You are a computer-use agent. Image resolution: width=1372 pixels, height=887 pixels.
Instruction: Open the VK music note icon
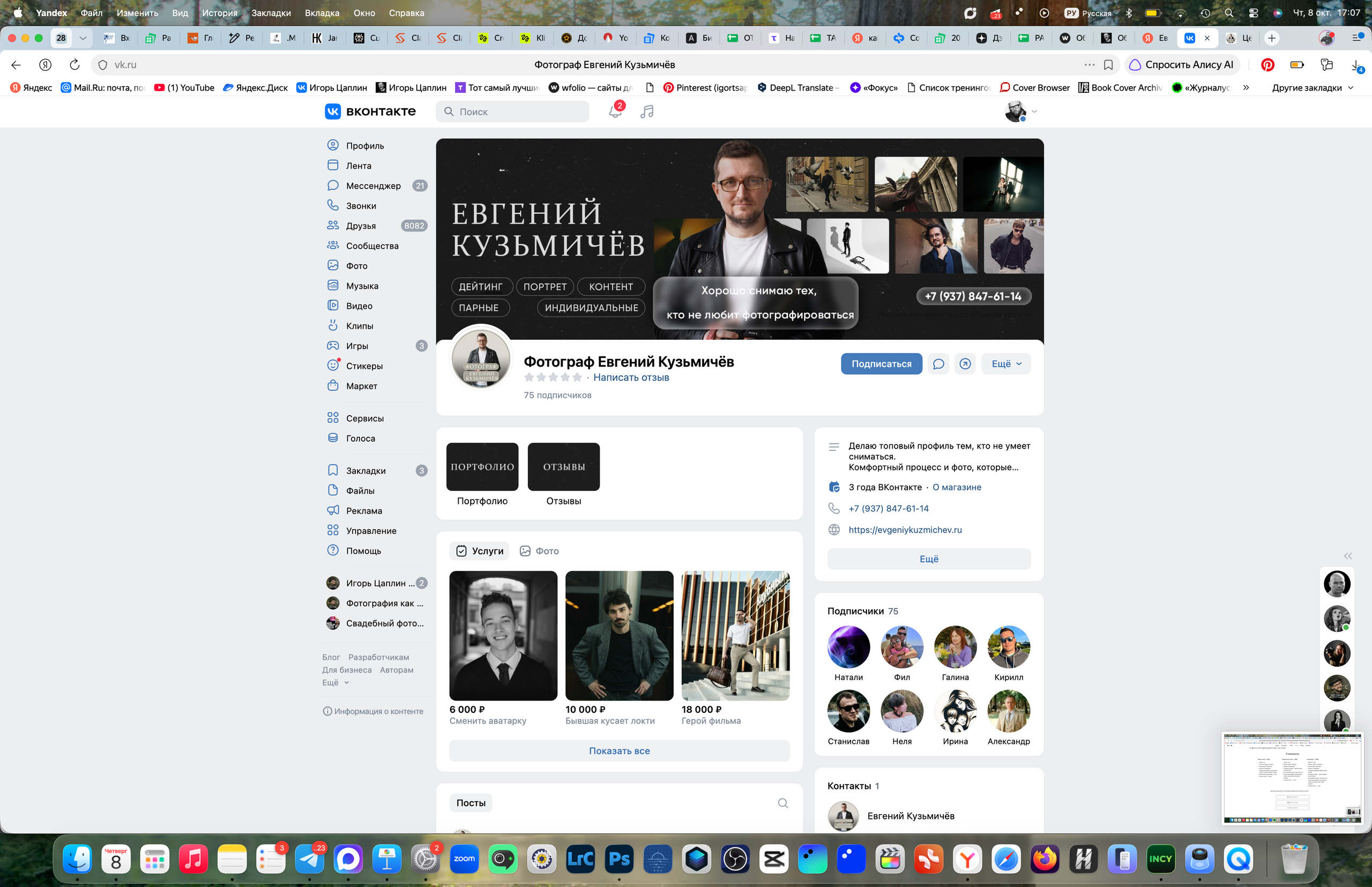(x=647, y=111)
